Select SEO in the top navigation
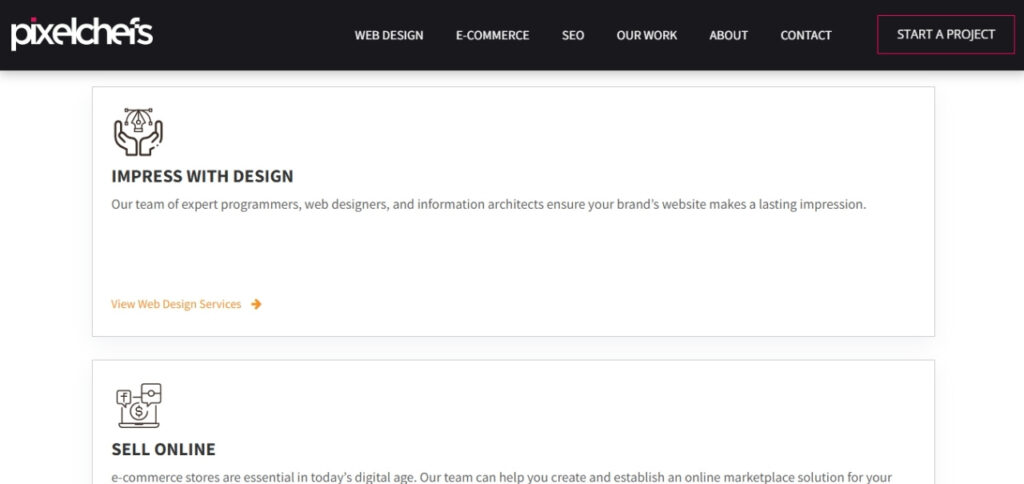This screenshot has width=1024, height=484. point(573,35)
